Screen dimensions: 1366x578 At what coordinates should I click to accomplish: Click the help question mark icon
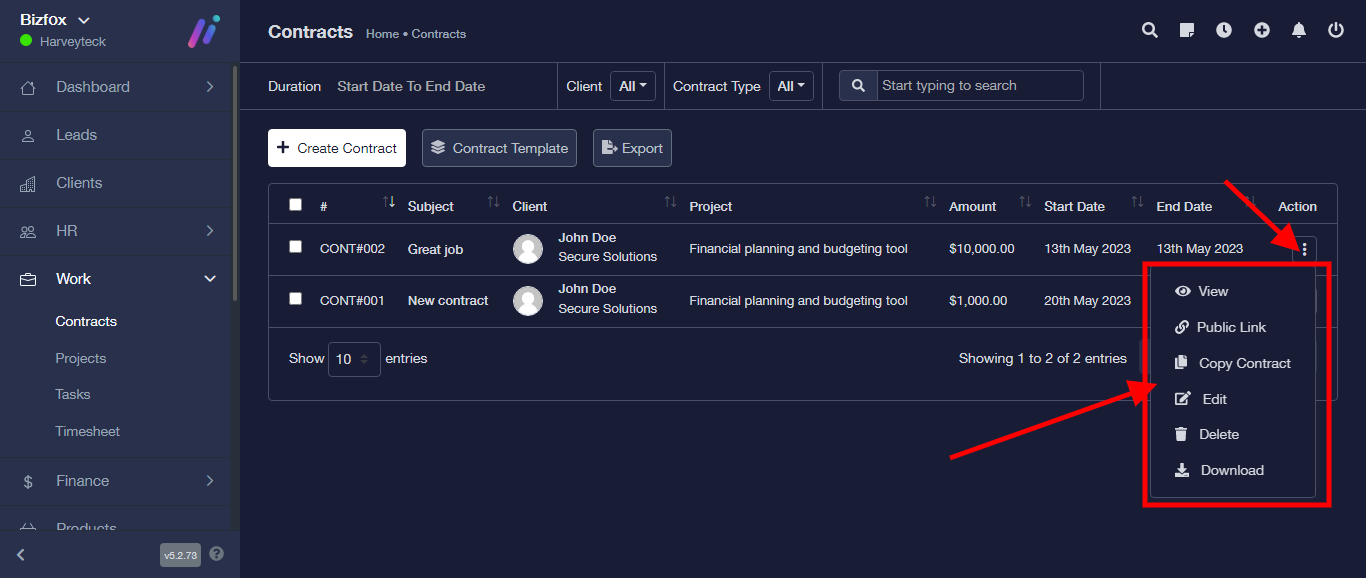coord(217,554)
